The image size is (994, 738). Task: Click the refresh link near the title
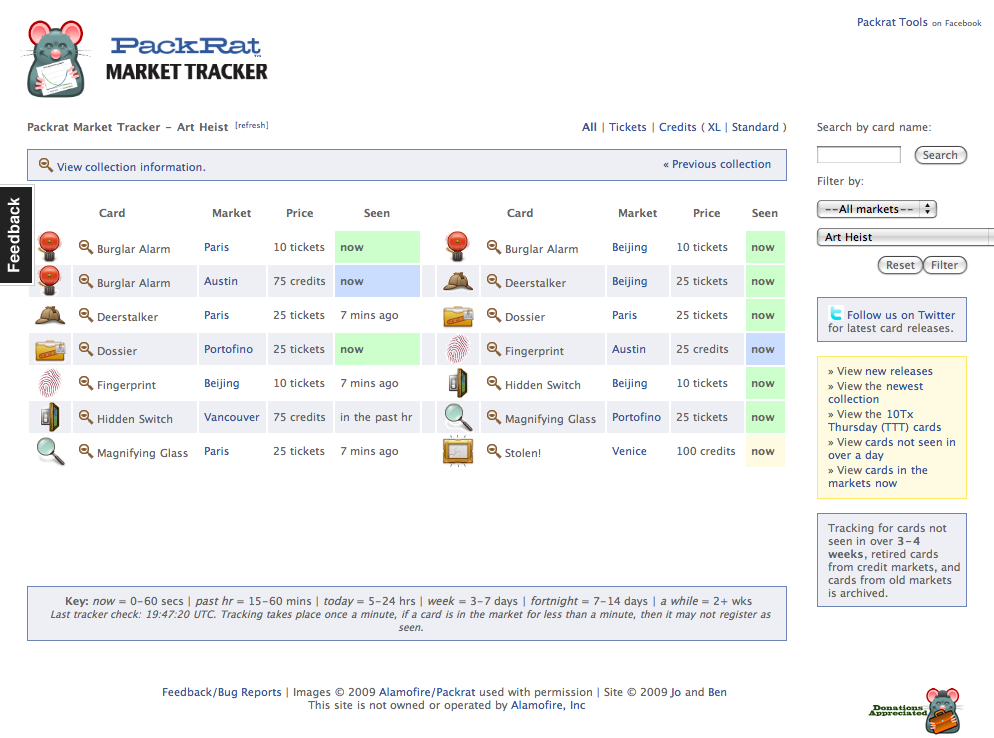252,125
